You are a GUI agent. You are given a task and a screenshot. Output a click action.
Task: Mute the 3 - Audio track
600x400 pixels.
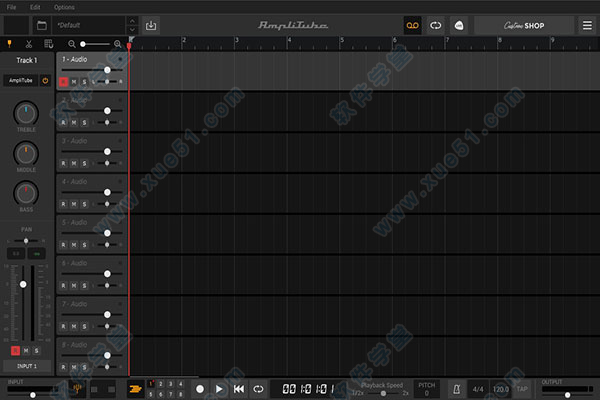pos(74,163)
